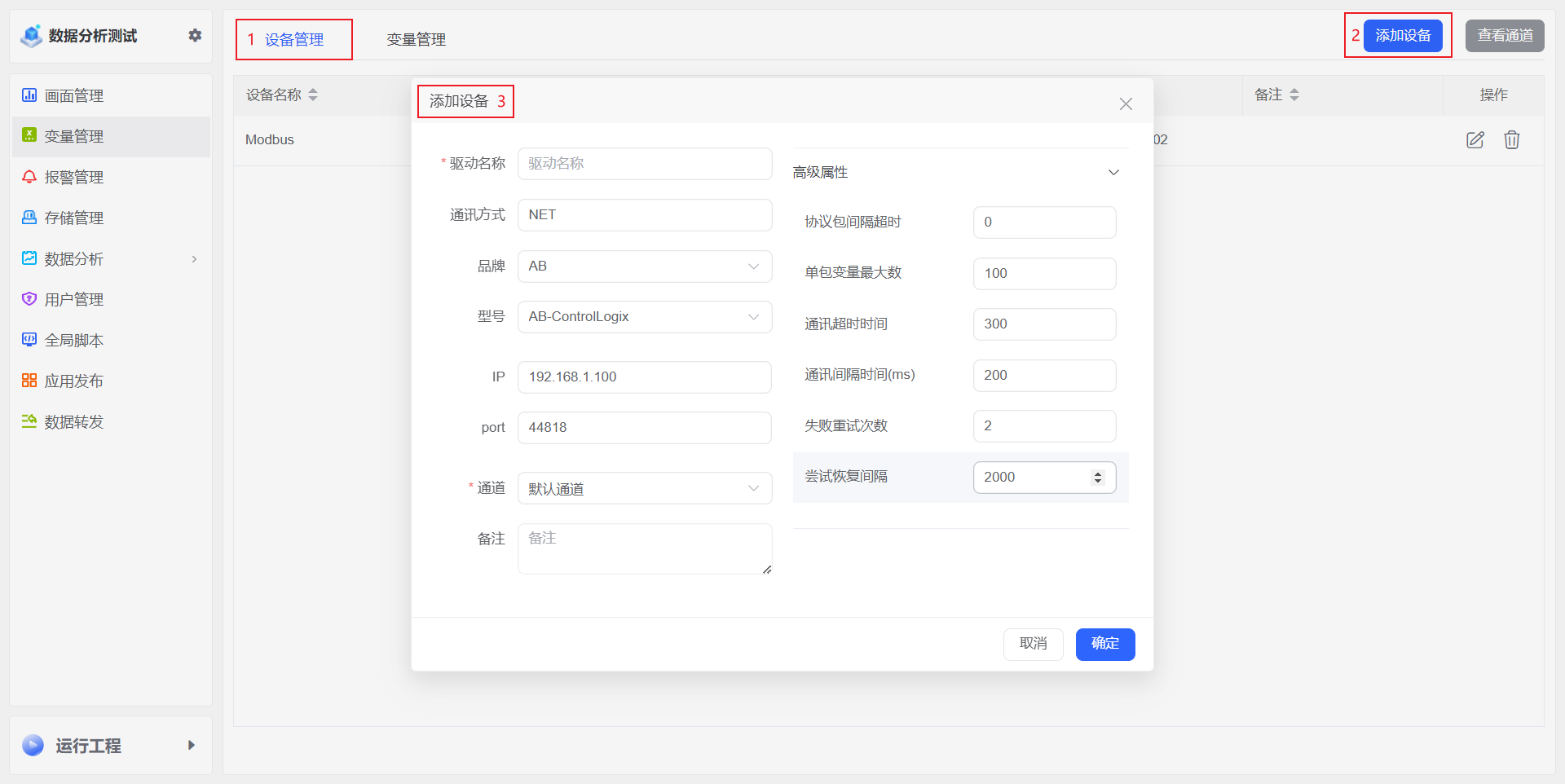
Task: Confirm the dialog with 确定 button
Action: (x=1104, y=644)
